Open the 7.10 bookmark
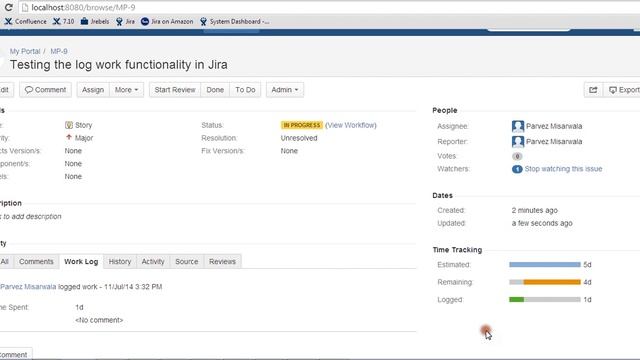This screenshot has width=640, height=360. (63, 22)
